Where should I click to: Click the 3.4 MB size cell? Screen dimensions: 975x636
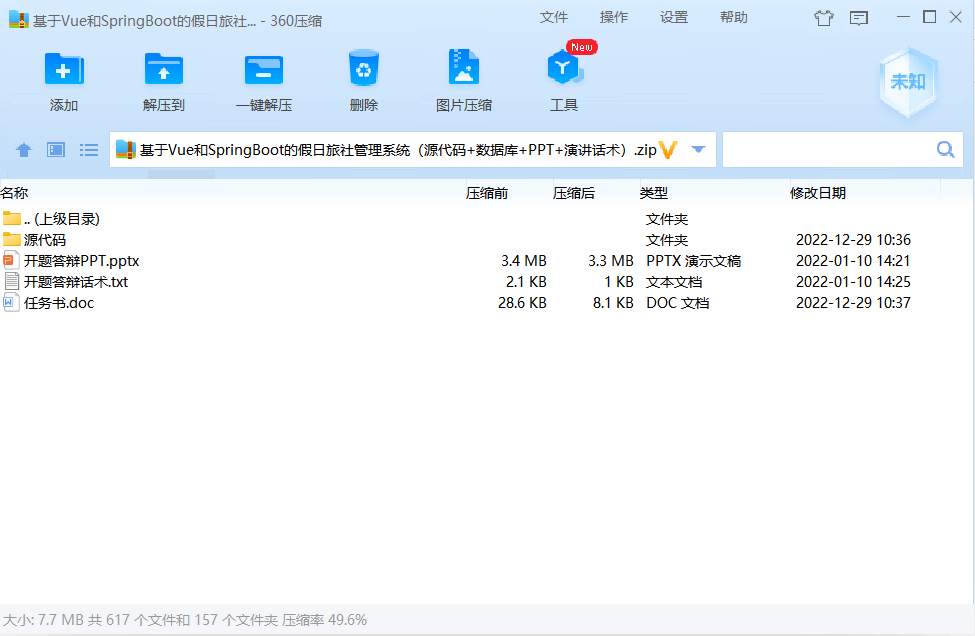524,261
